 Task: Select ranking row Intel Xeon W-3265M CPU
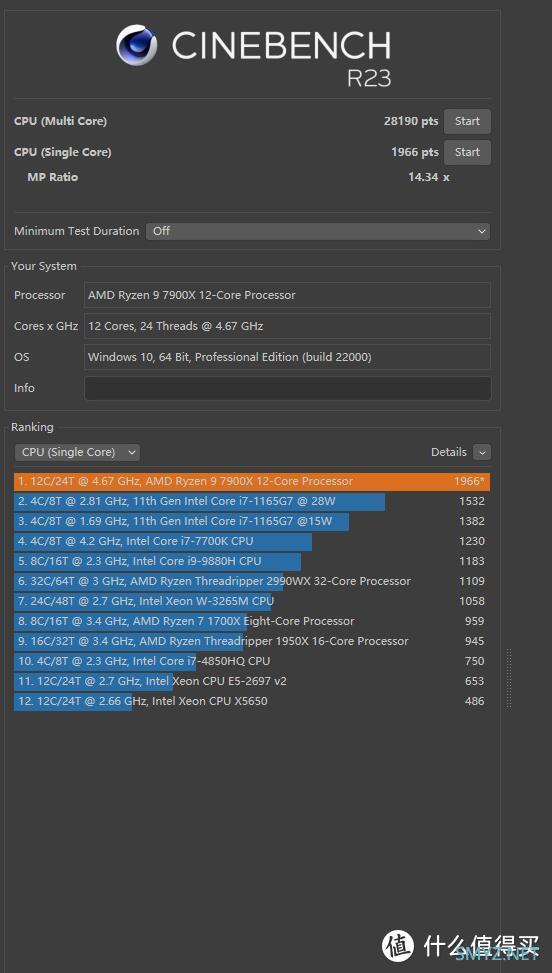coord(252,601)
